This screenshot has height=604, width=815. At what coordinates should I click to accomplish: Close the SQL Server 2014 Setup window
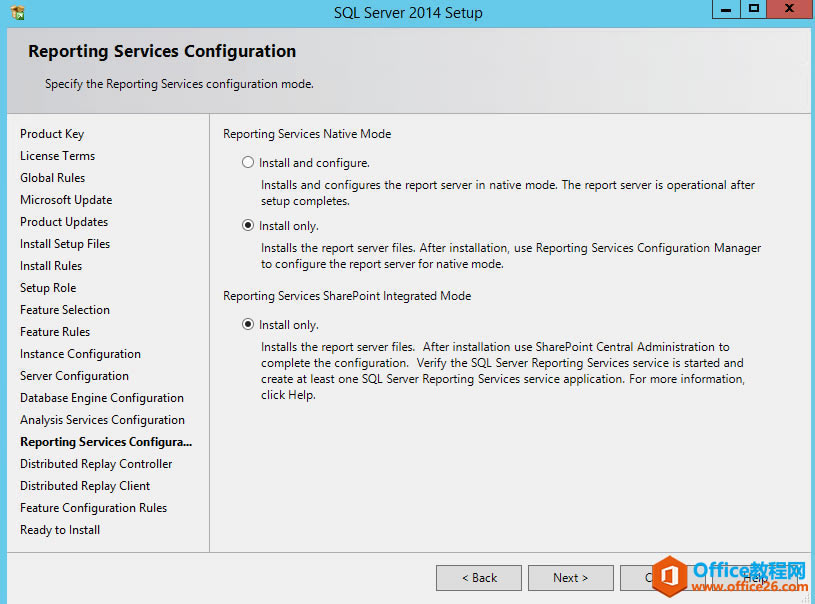(x=789, y=9)
